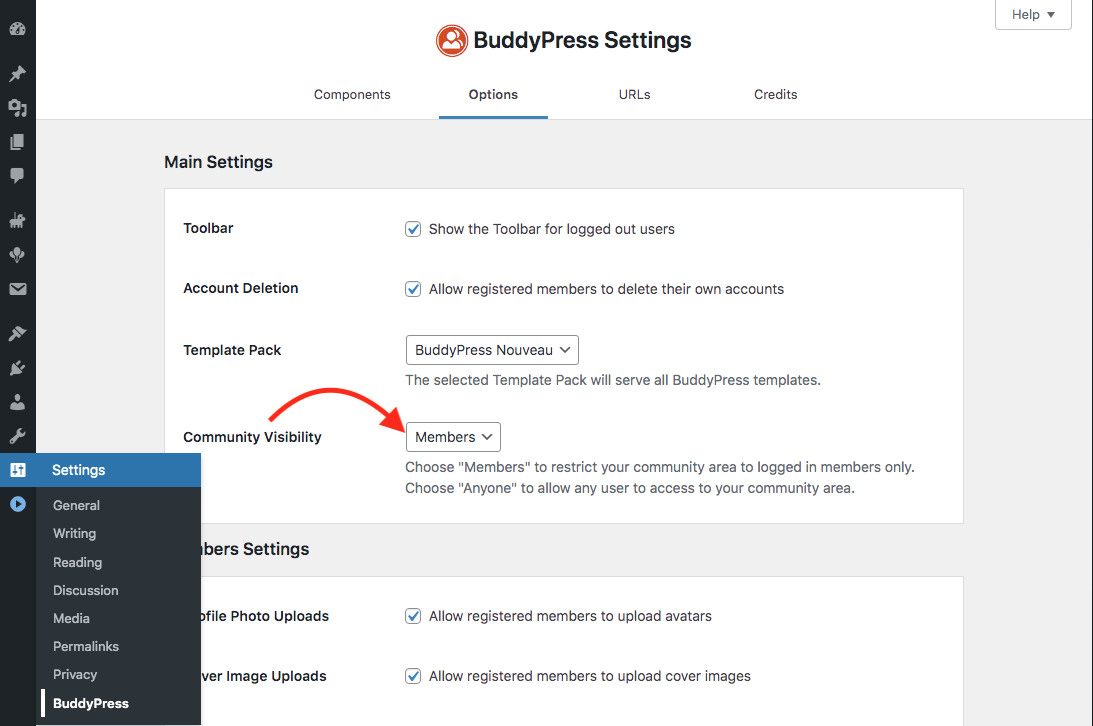Switch to the Components tab

pos(352,95)
